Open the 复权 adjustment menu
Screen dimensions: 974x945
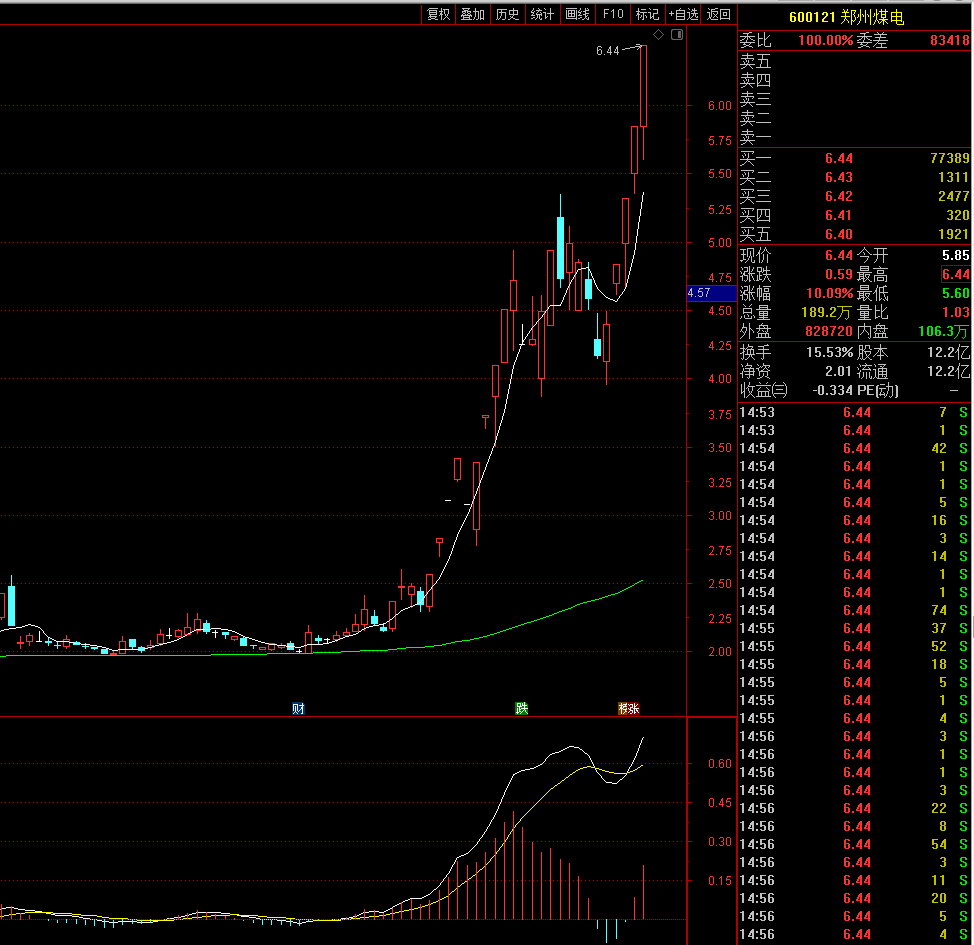439,14
